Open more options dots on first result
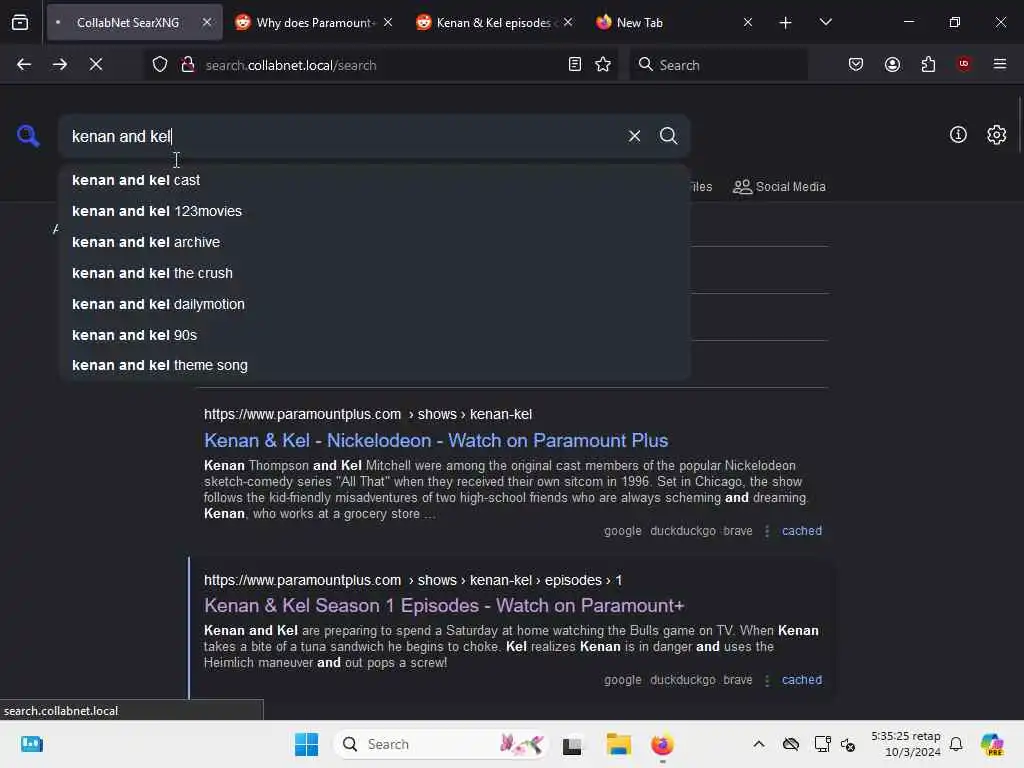 tap(767, 531)
